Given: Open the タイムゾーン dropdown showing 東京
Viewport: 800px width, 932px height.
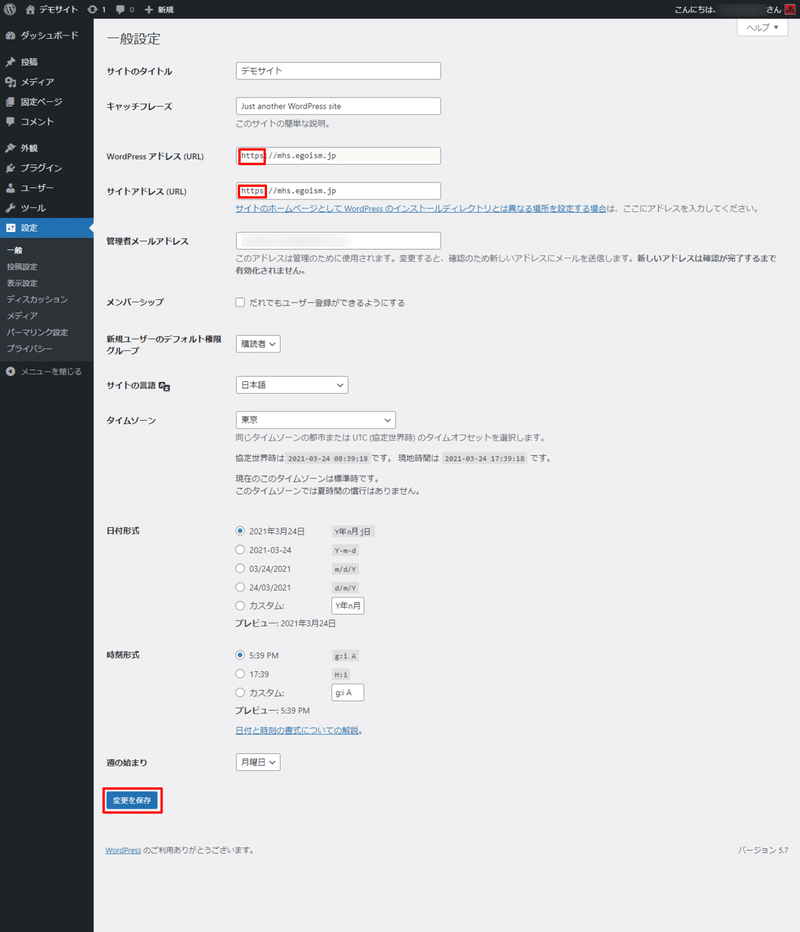Looking at the screenshot, I should coord(315,420).
